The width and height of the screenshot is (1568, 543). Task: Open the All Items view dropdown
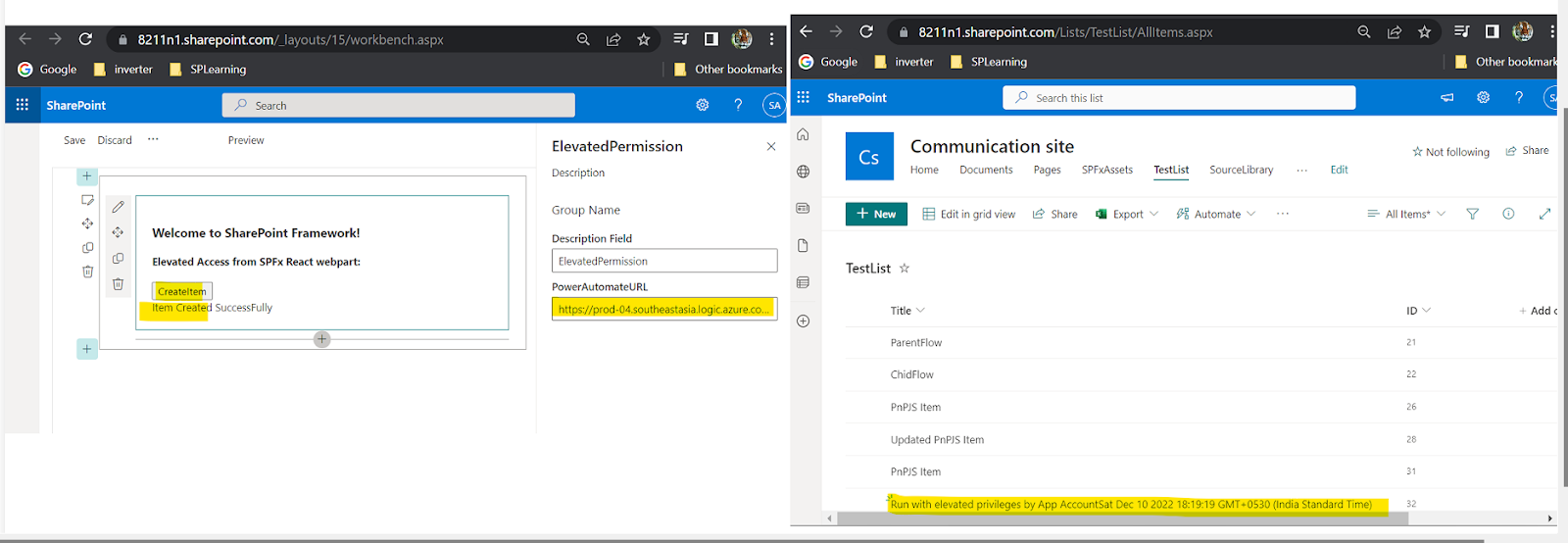pos(1406,214)
